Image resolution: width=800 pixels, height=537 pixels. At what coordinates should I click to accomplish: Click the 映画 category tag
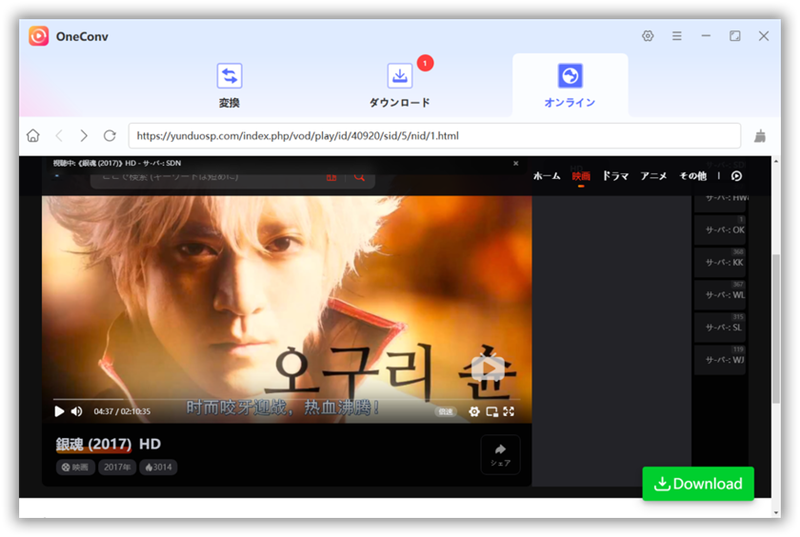pos(75,467)
